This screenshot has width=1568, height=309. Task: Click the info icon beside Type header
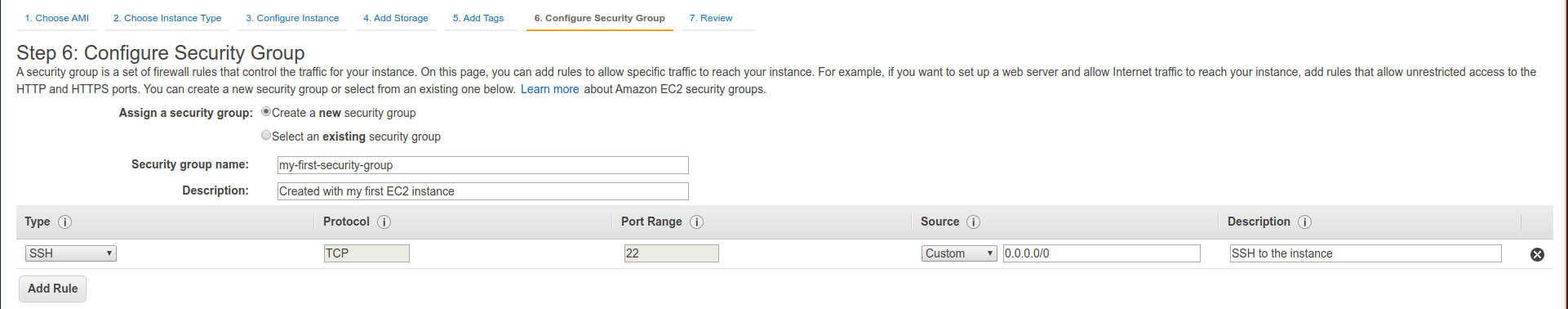pos(65,222)
